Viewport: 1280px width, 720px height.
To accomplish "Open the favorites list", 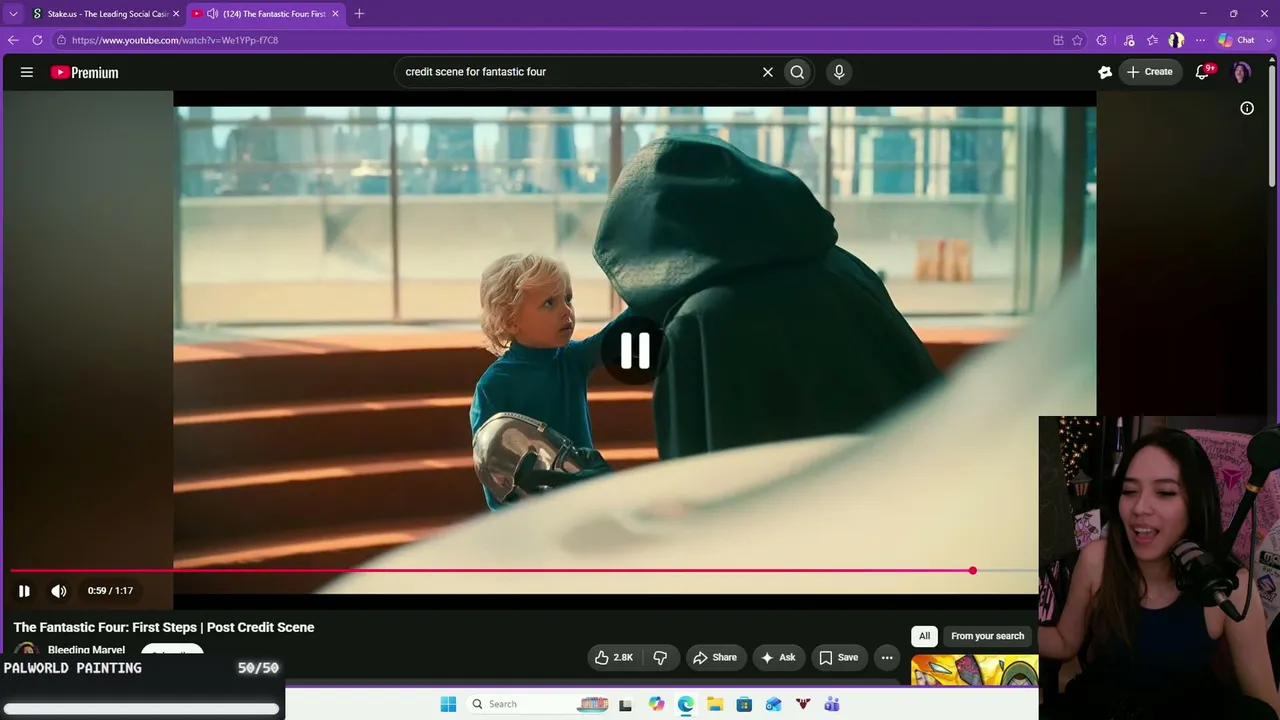I will (1153, 40).
